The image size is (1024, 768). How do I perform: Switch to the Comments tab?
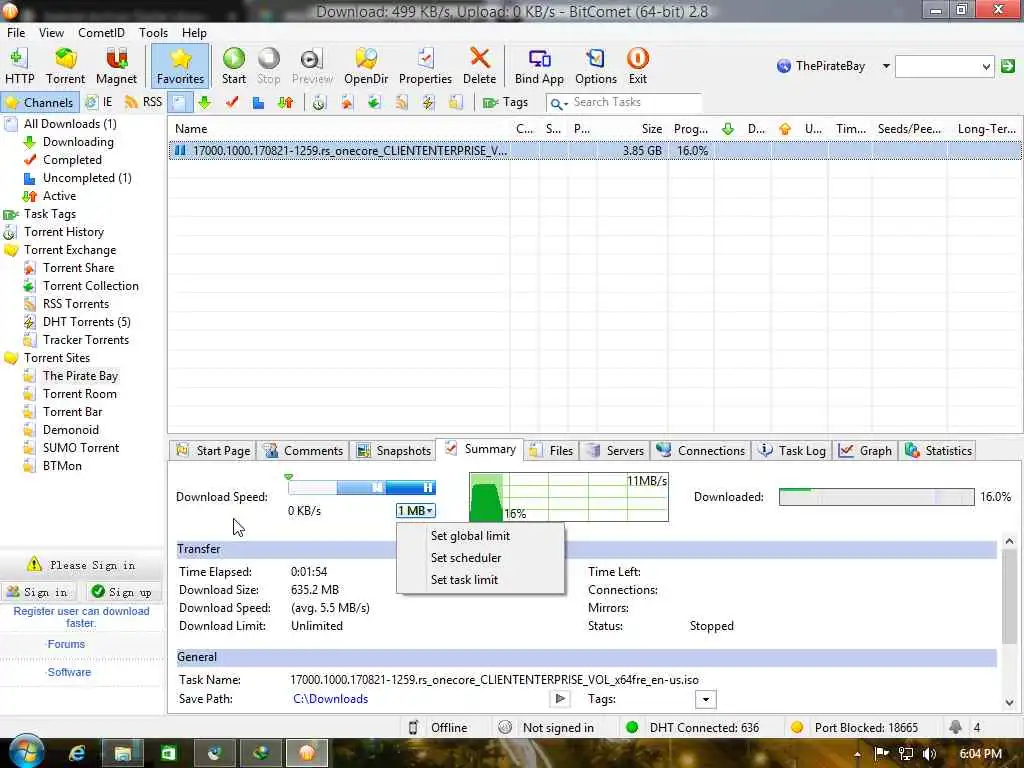click(304, 451)
